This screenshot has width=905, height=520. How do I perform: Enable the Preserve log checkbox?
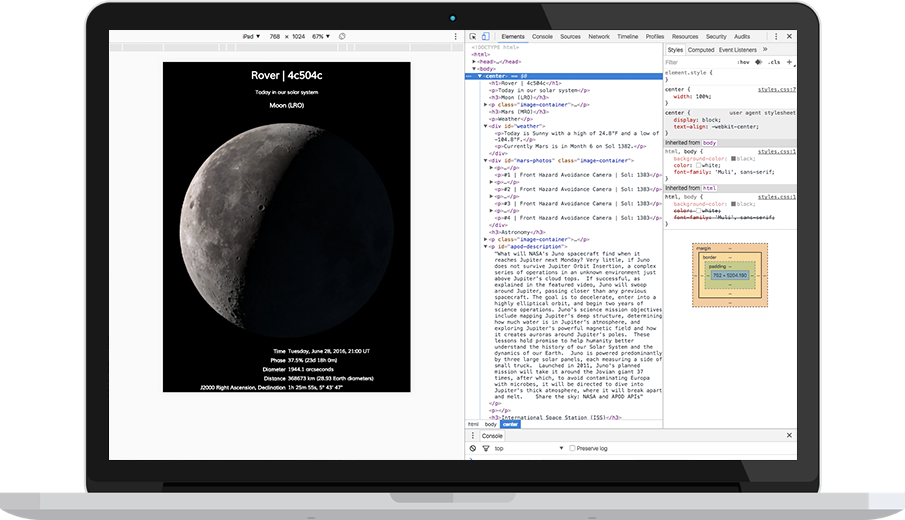point(572,448)
